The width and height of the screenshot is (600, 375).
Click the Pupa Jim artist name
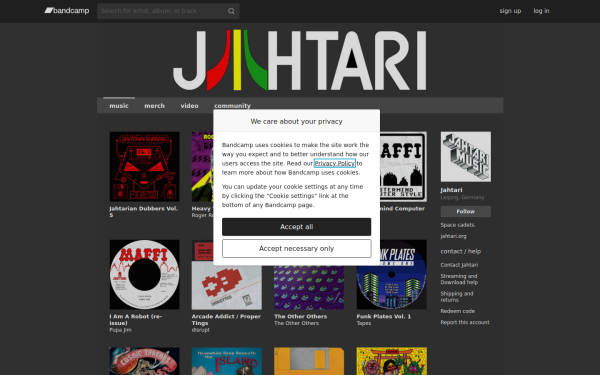click(121, 330)
